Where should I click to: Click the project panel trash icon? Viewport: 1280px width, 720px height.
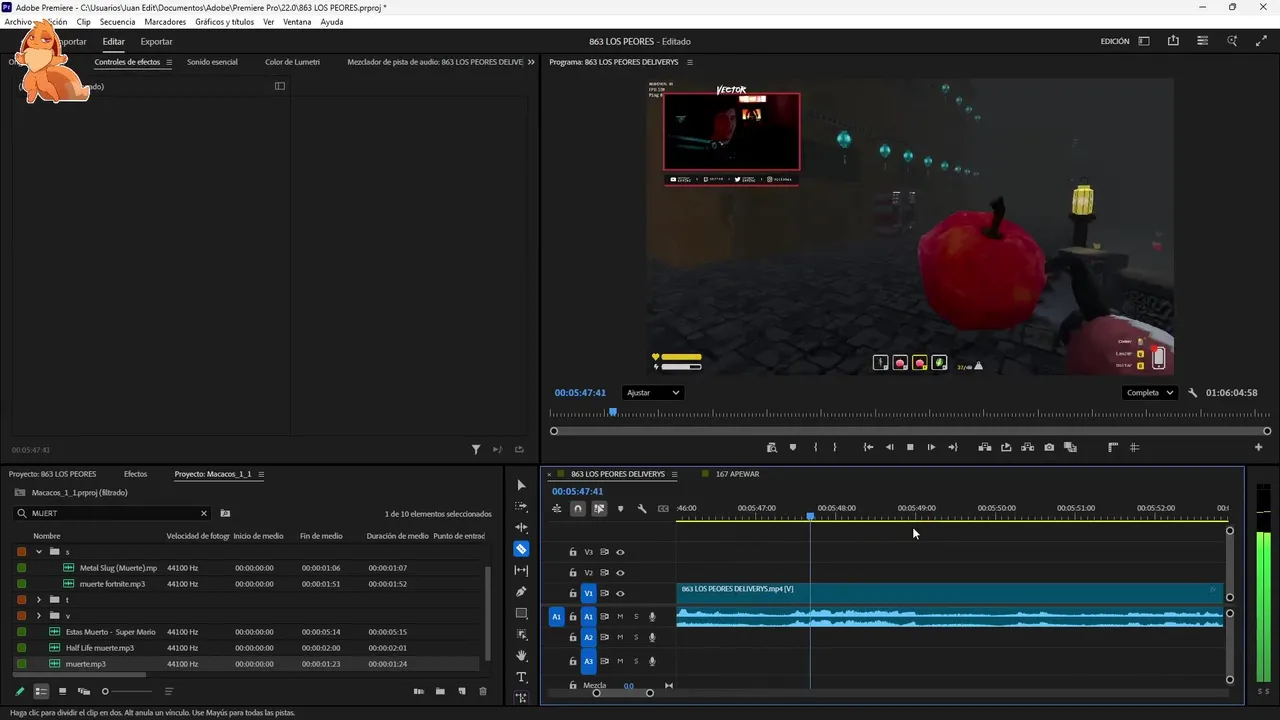[483, 691]
